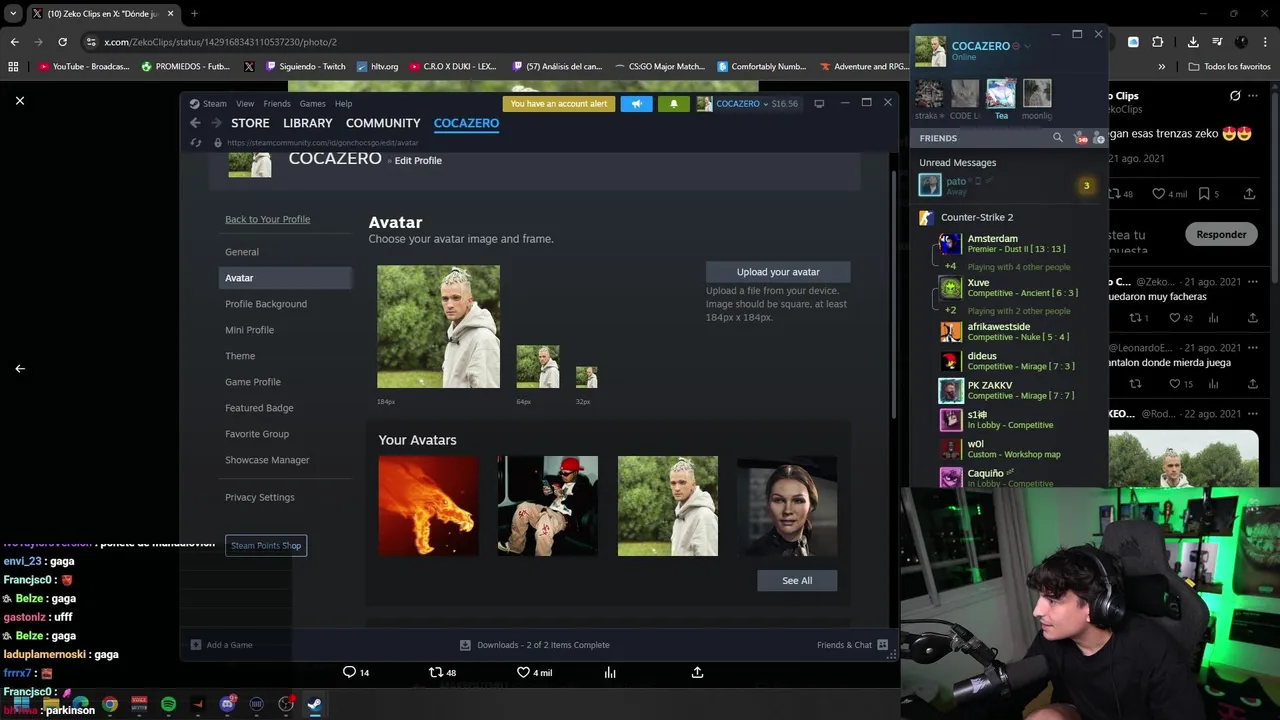Open Steam from the Windows taskbar
The height and width of the screenshot is (720, 1280).
coord(314,704)
